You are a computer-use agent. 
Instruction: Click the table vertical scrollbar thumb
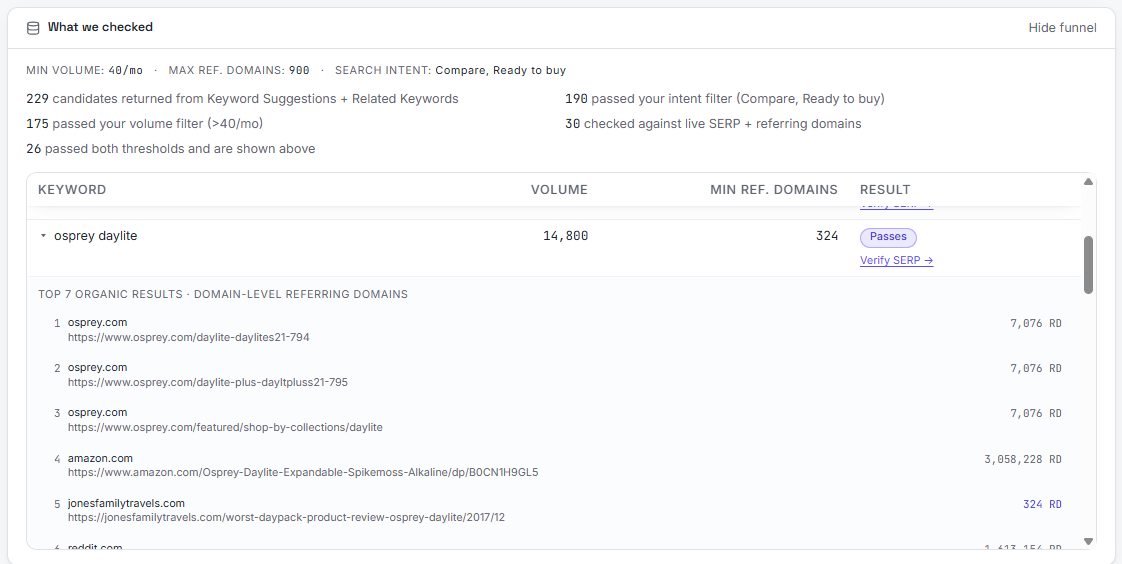click(x=1088, y=265)
